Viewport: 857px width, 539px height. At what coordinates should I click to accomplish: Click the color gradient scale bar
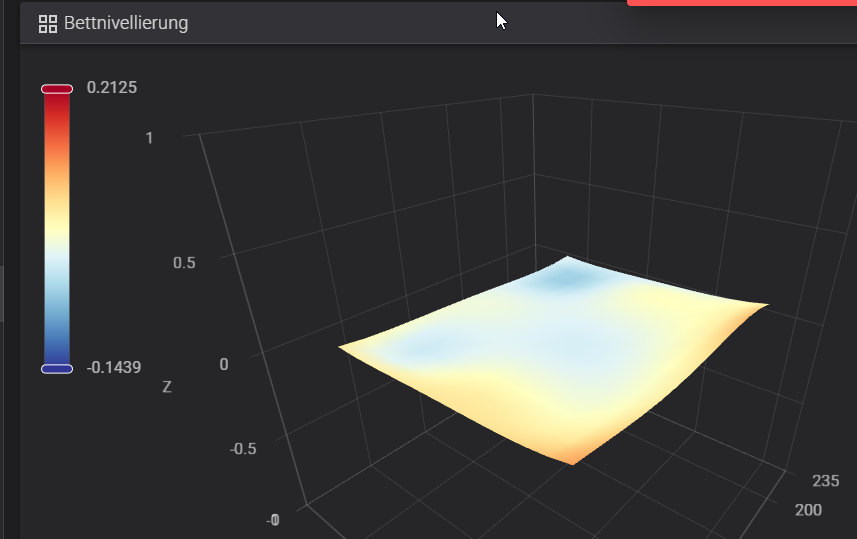[57, 229]
